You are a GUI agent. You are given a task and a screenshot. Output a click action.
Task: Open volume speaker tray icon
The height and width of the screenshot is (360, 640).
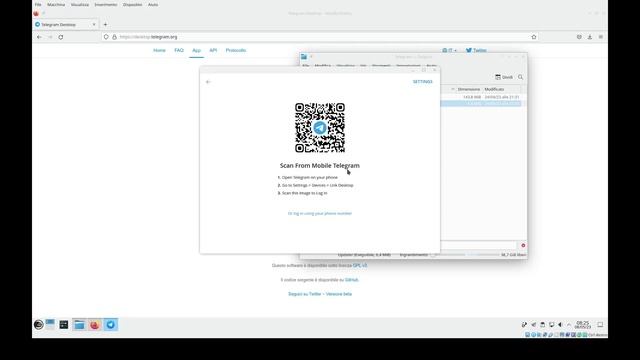click(560, 324)
